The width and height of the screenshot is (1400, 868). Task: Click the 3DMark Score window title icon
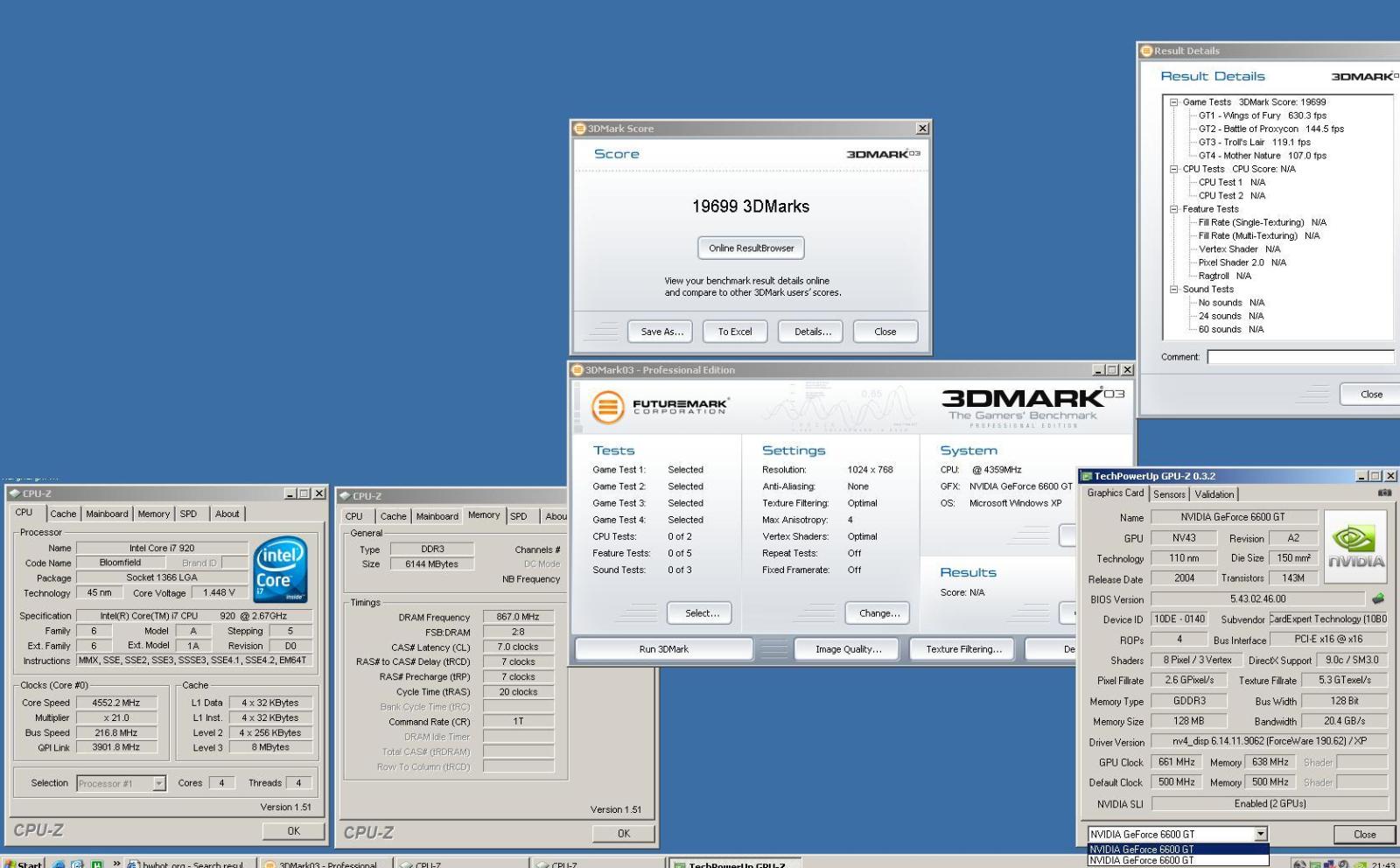[x=579, y=129]
